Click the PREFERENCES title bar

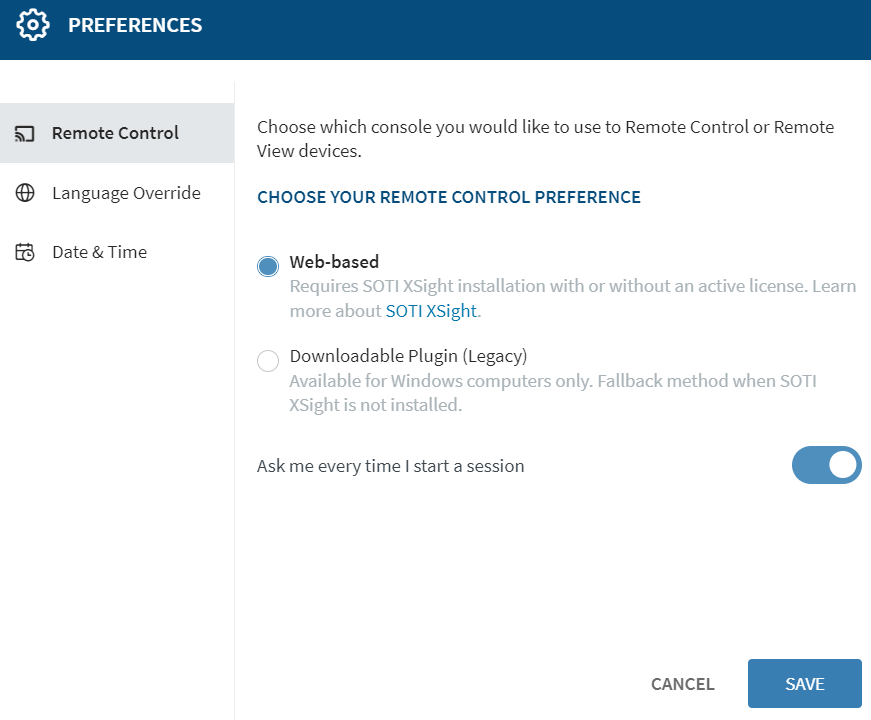pos(134,24)
